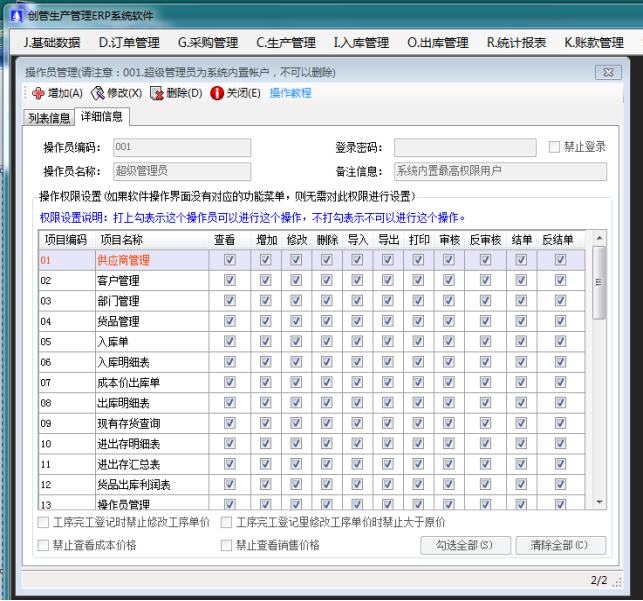The image size is (643, 601).
Task: Select the 货品出库利润表 row name cell
Action: (152, 485)
